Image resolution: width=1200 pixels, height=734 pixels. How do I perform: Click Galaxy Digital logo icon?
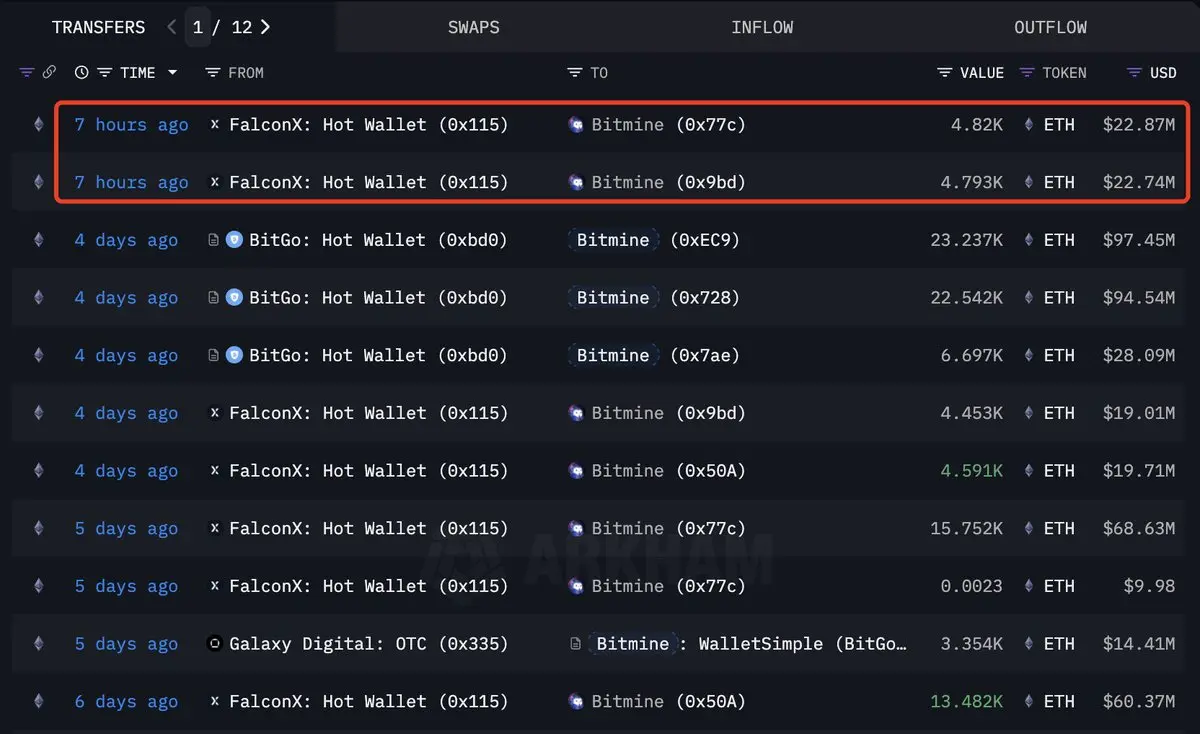pyautogui.click(x=214, y=644)
